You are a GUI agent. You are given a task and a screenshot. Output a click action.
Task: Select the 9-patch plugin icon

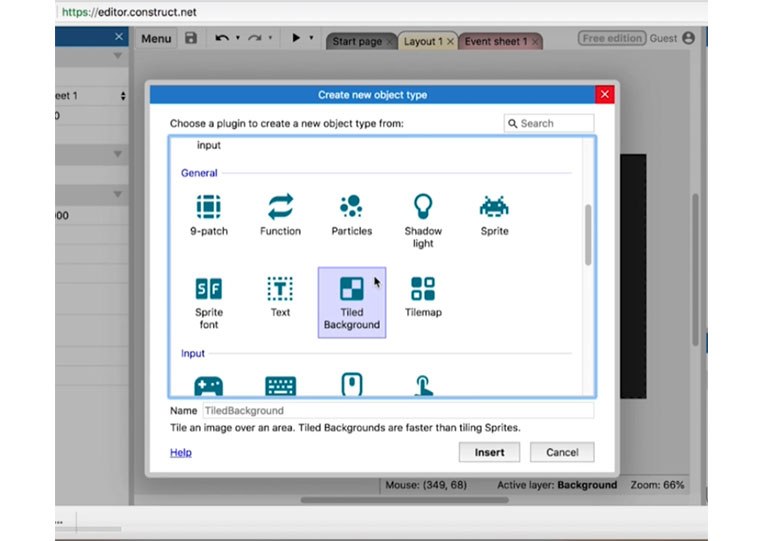click(209, 207)
